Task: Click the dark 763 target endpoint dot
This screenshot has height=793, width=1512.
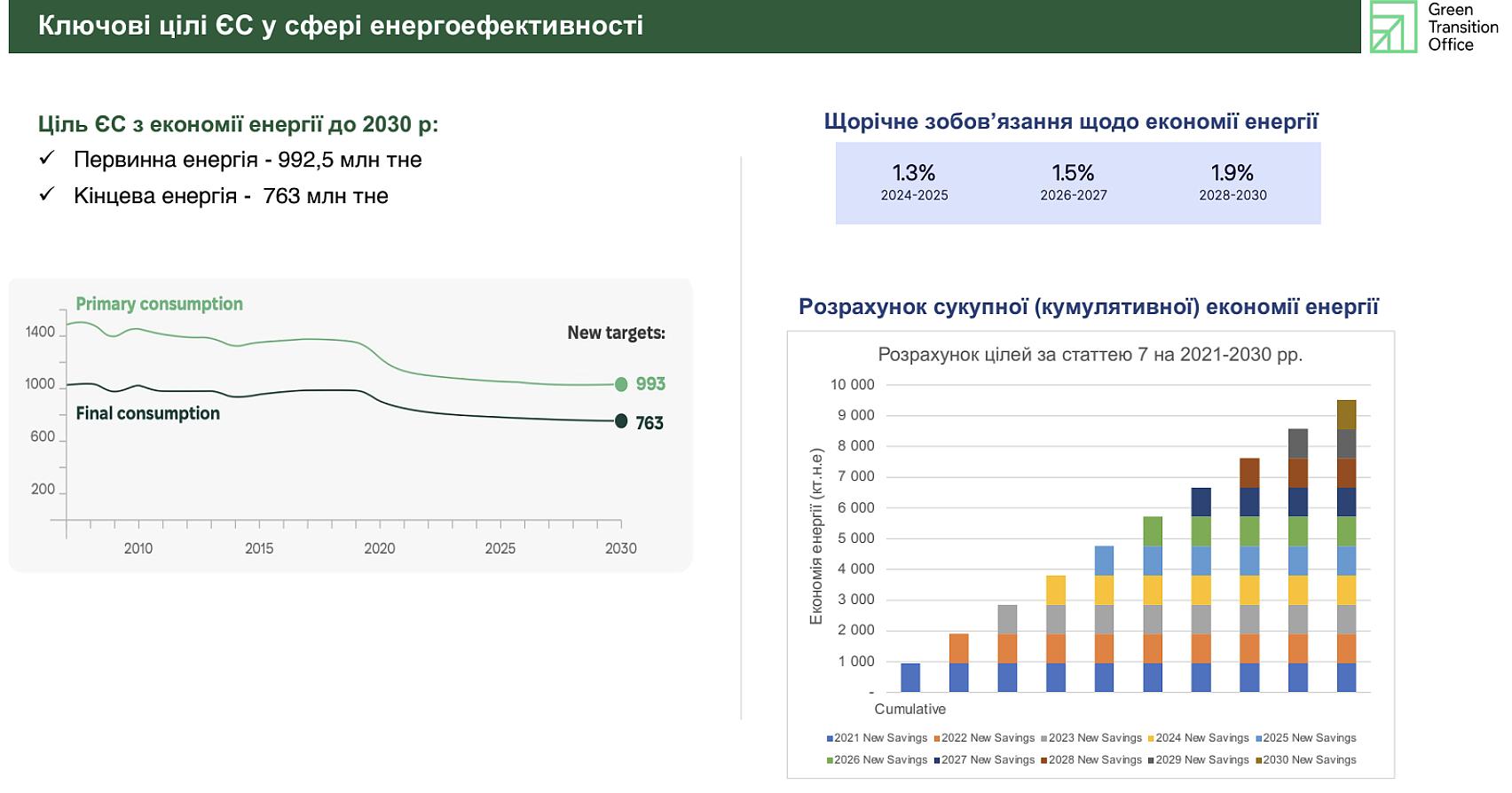Action: (621, 420)
